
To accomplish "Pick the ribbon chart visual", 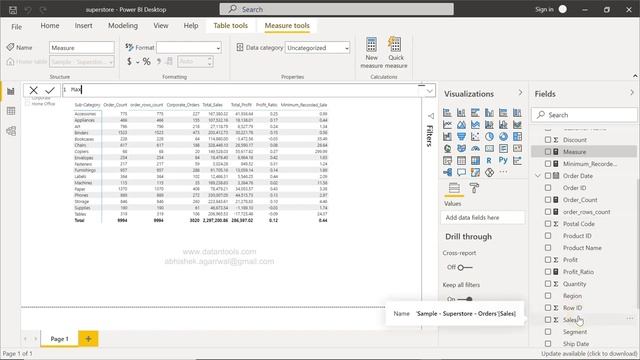I will 517,124.
